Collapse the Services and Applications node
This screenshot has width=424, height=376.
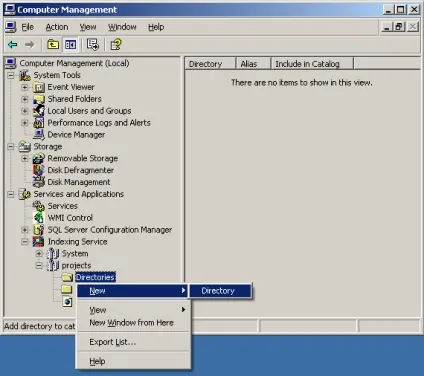click(x=11, y=194)
